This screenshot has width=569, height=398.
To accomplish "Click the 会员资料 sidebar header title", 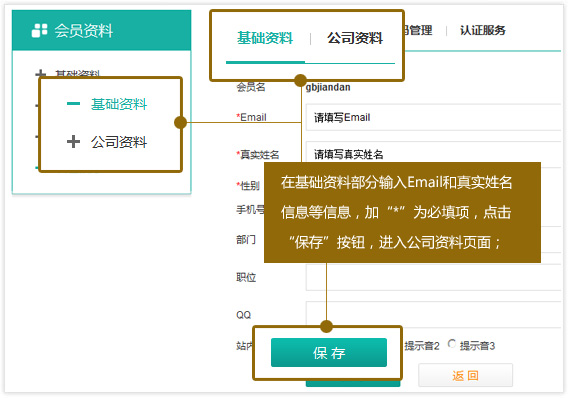I will [x=84, y=30].
